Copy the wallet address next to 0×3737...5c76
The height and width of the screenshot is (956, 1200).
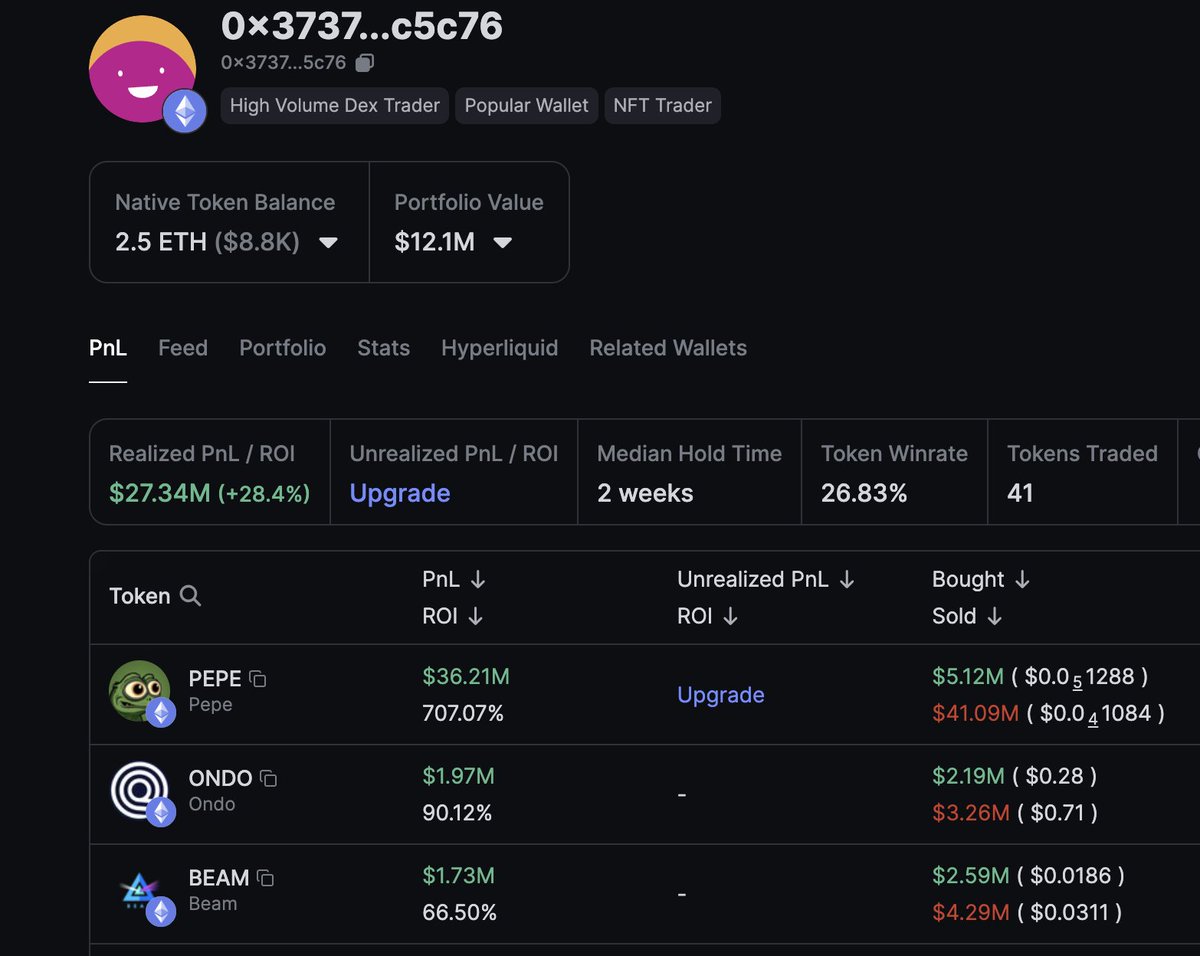pyautogui.click(x=365, y=63)
